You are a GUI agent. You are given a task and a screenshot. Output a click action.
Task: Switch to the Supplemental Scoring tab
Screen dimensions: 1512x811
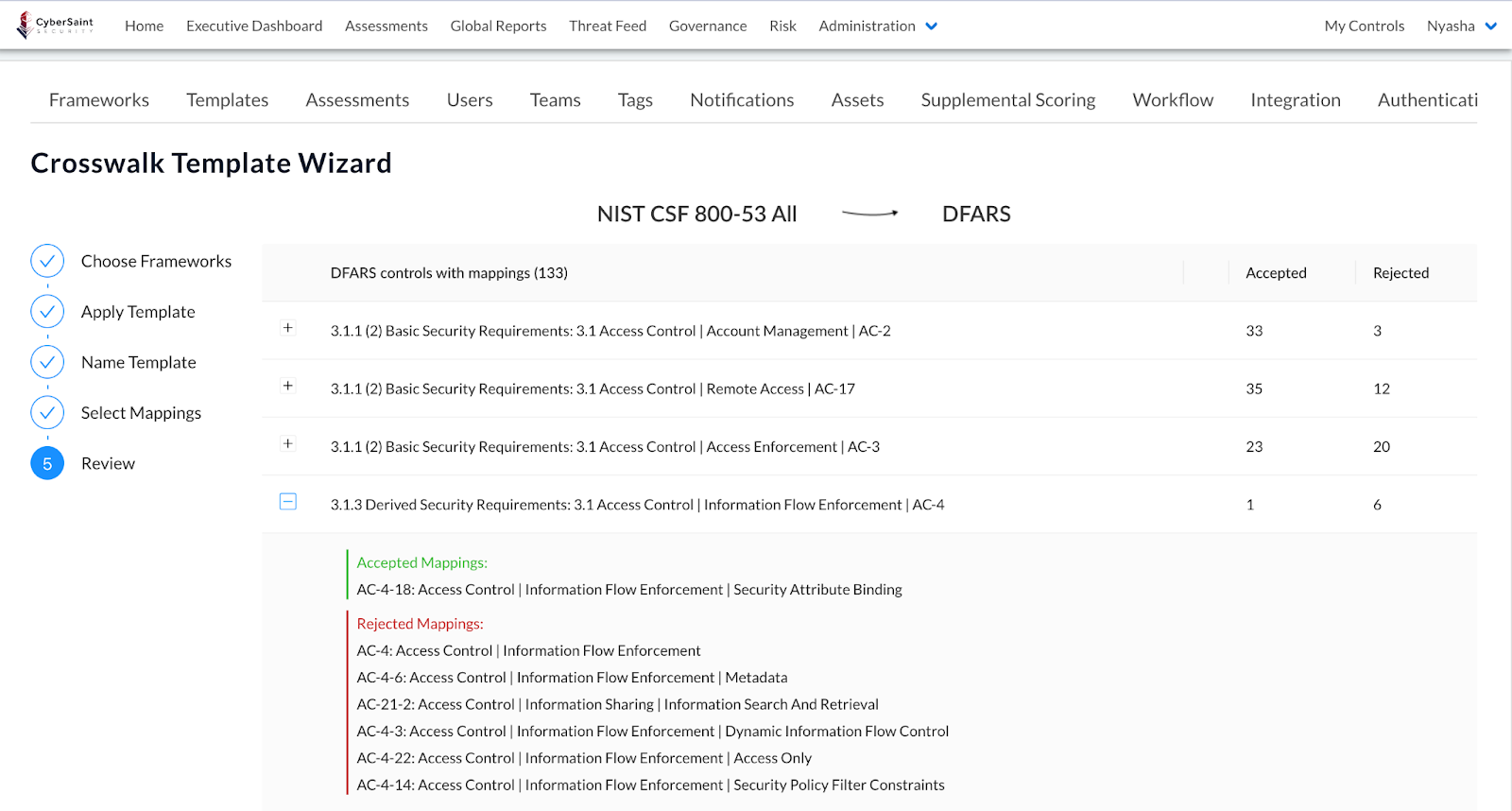[1008, 99]
